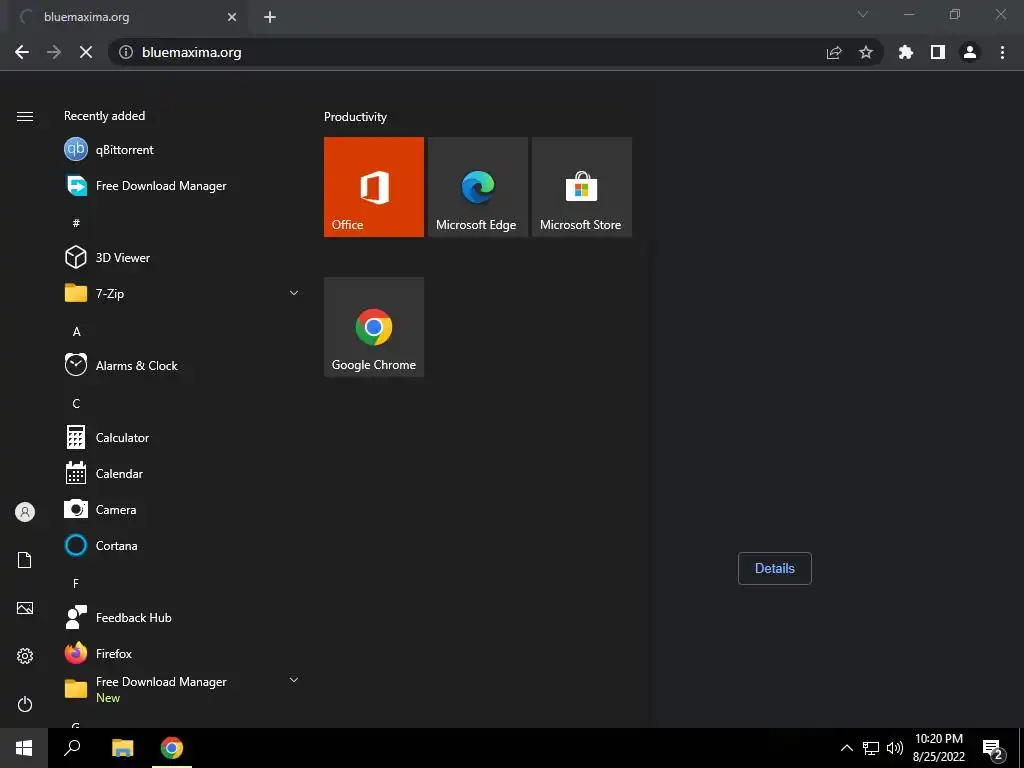This screenshot has height=768, width=1024.
Task: Expand the Free Download Manager folder chevron
Action: pyautogui.click(x=294, y=680)
